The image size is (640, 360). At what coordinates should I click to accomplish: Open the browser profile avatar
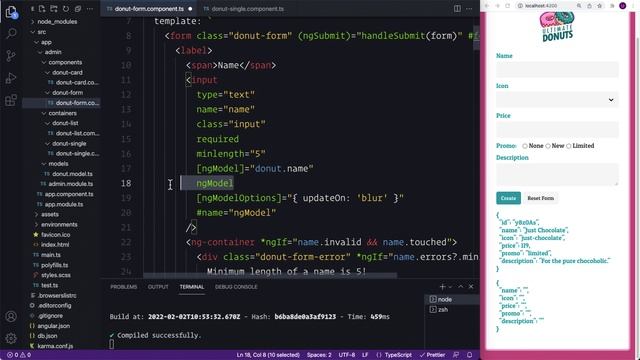point(623,6)
